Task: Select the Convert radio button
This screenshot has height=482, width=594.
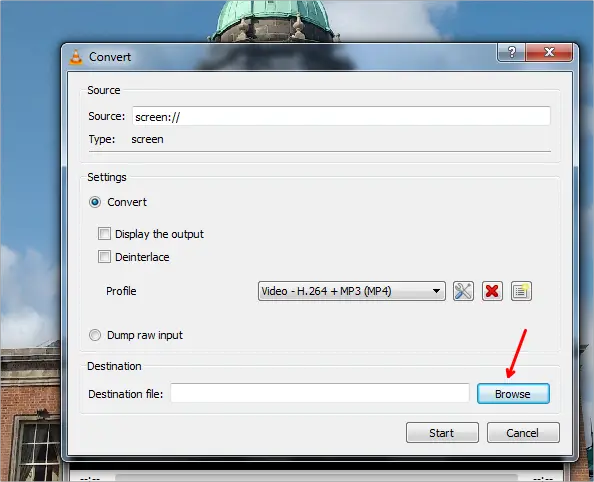Action: (95, 202)
